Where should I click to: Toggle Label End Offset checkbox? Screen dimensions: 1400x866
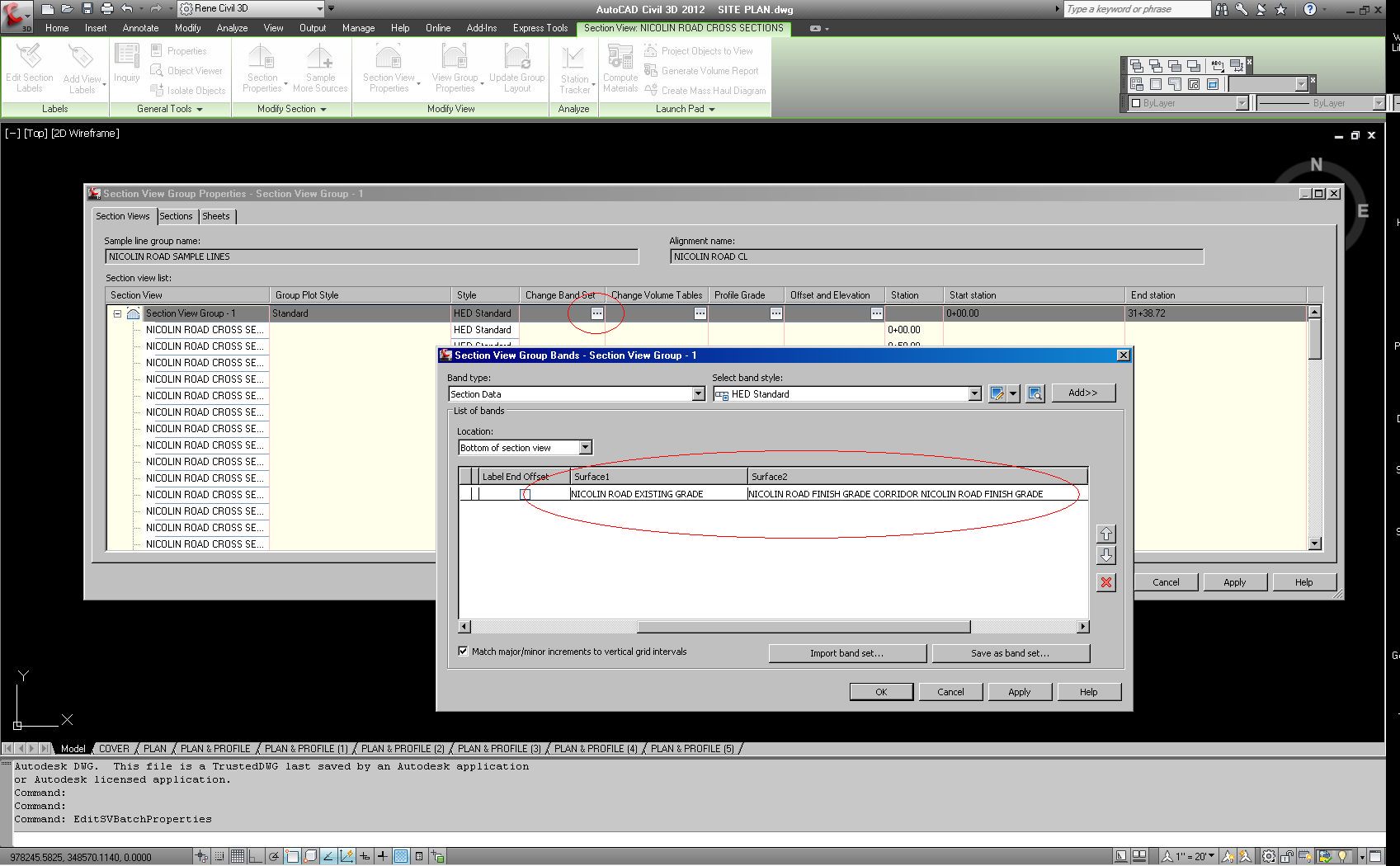[x=525, y=494]
